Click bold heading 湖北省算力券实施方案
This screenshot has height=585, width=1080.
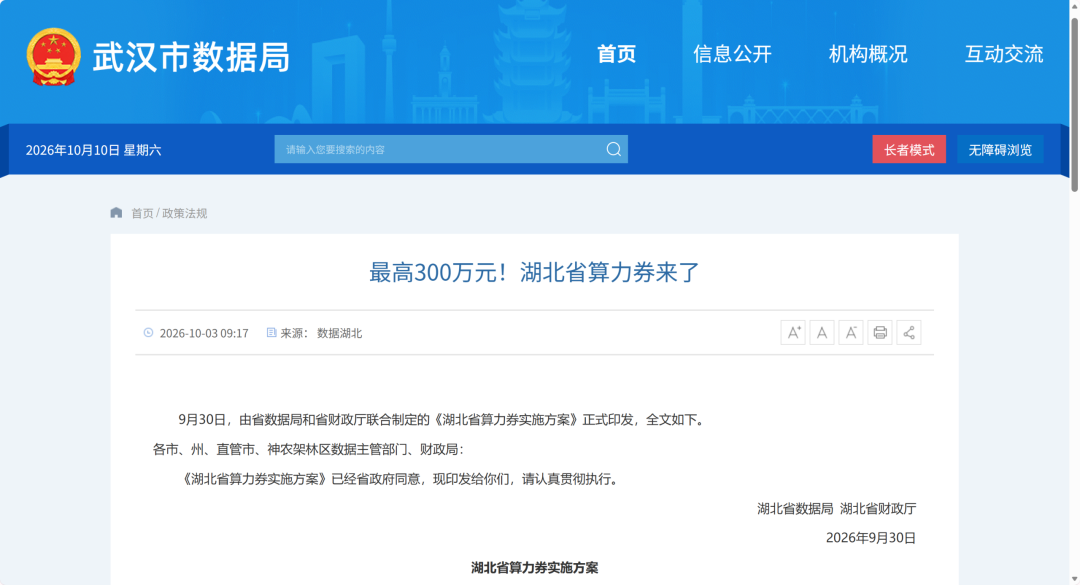[x=534, y=568]
